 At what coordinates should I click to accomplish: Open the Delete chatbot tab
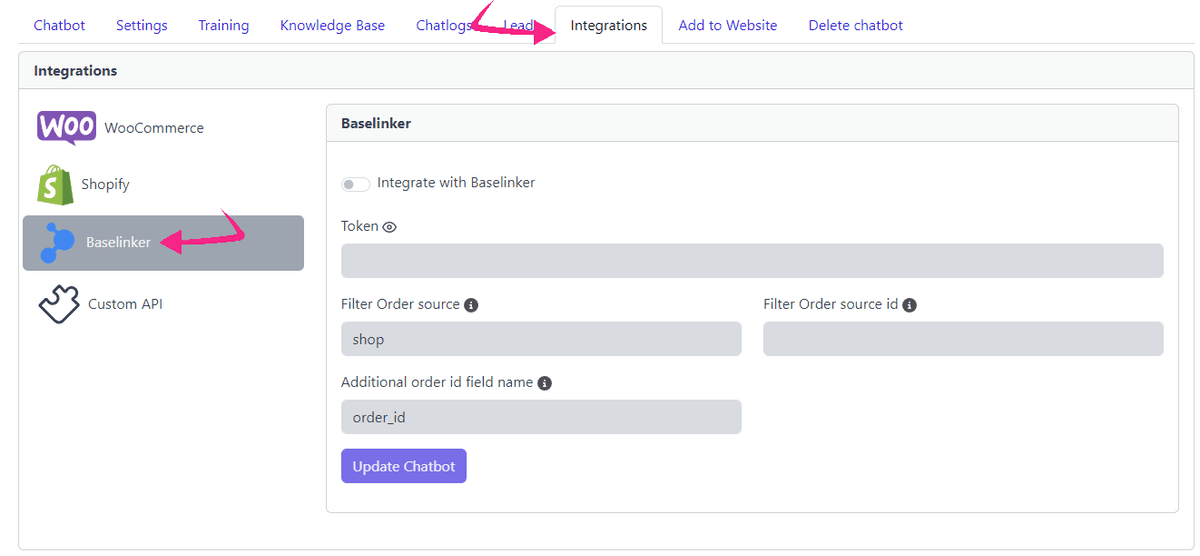(855, 25)
